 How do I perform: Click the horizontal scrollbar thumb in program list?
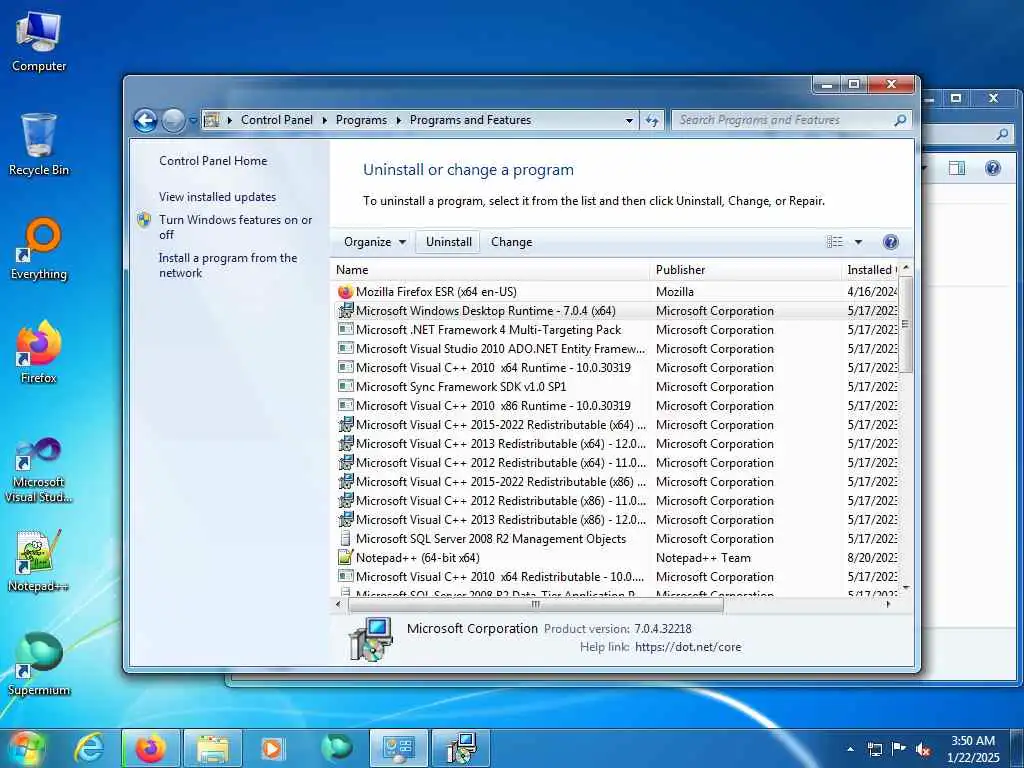tap(536, 605)
